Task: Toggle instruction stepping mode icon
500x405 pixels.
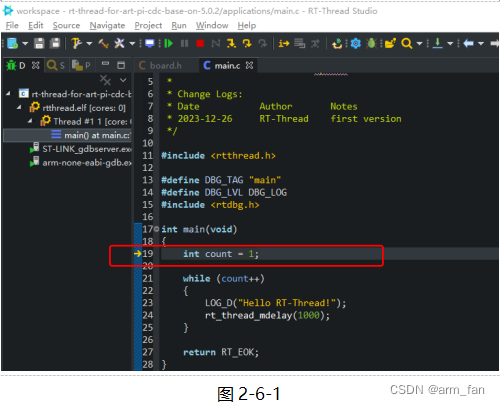Action: pos(284,43)
